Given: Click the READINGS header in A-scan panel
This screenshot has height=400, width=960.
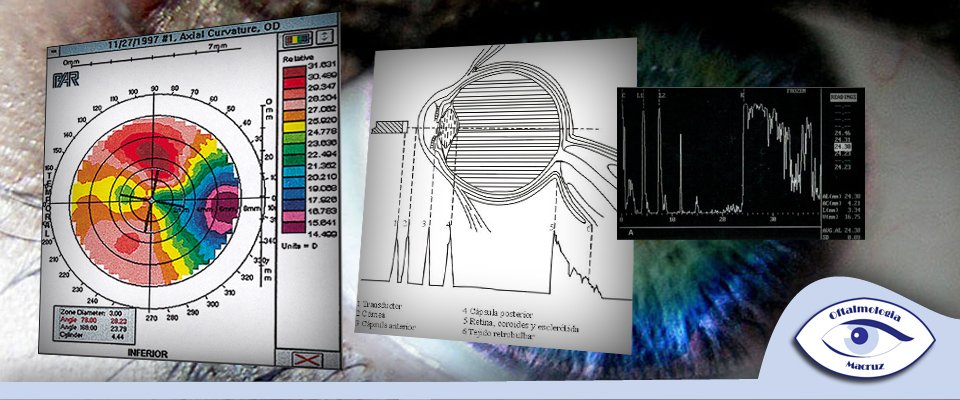Looking at the screenshot, I should 842,99.
